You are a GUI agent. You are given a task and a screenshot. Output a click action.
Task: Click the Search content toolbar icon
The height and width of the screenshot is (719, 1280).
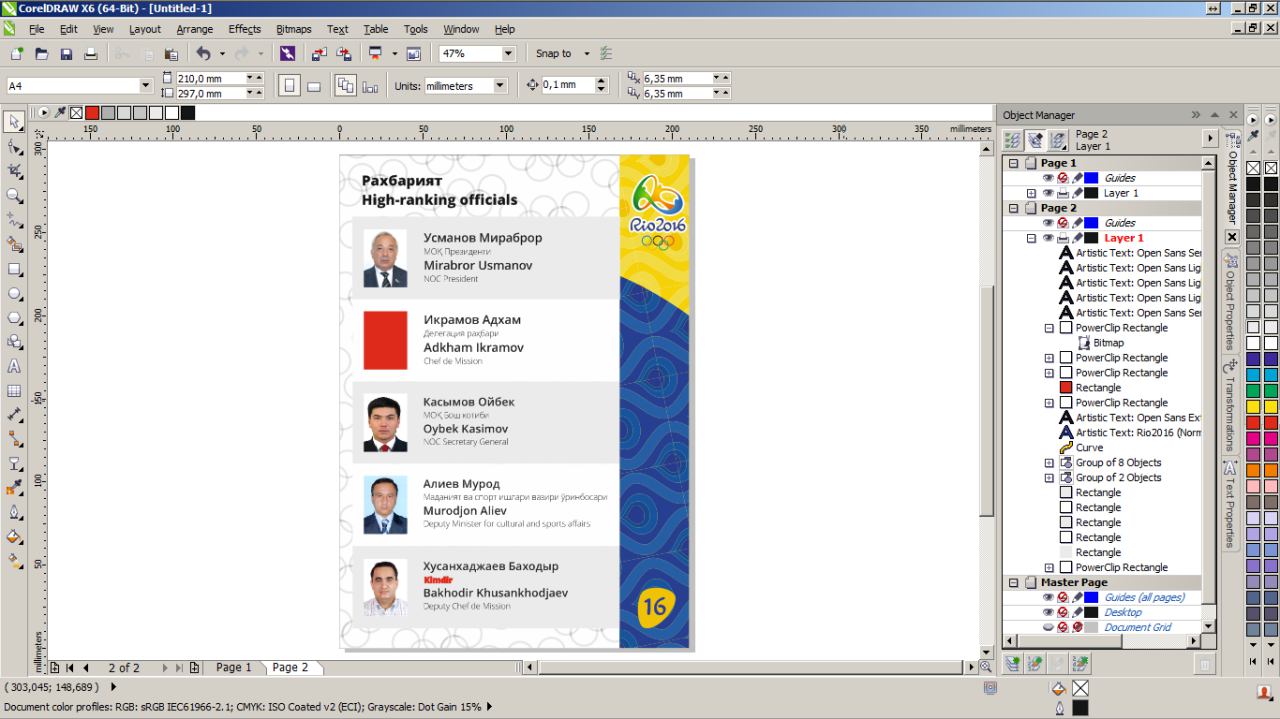point(287,54)
